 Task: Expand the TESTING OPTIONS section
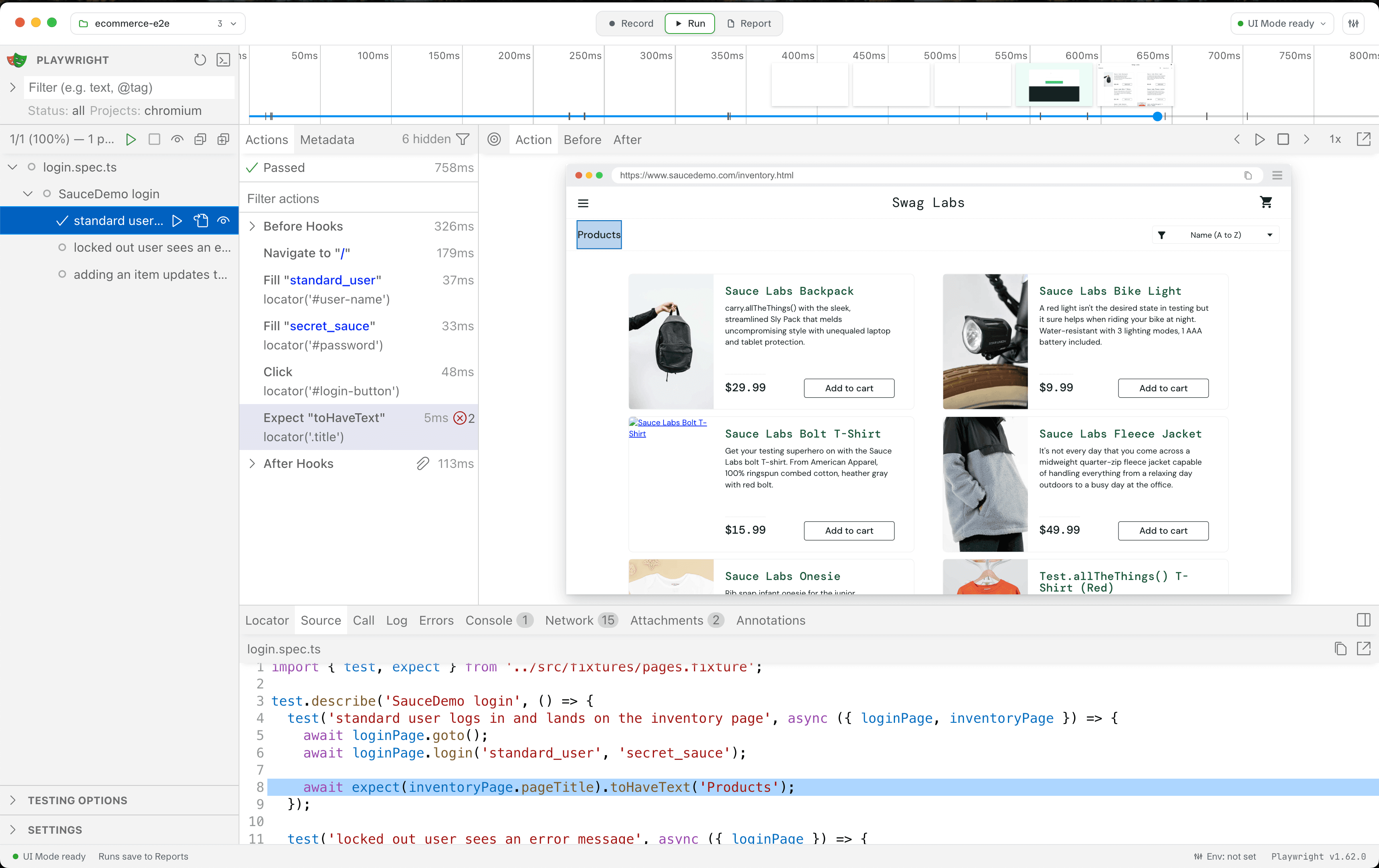pyautogui.click(x=13, y=800)
